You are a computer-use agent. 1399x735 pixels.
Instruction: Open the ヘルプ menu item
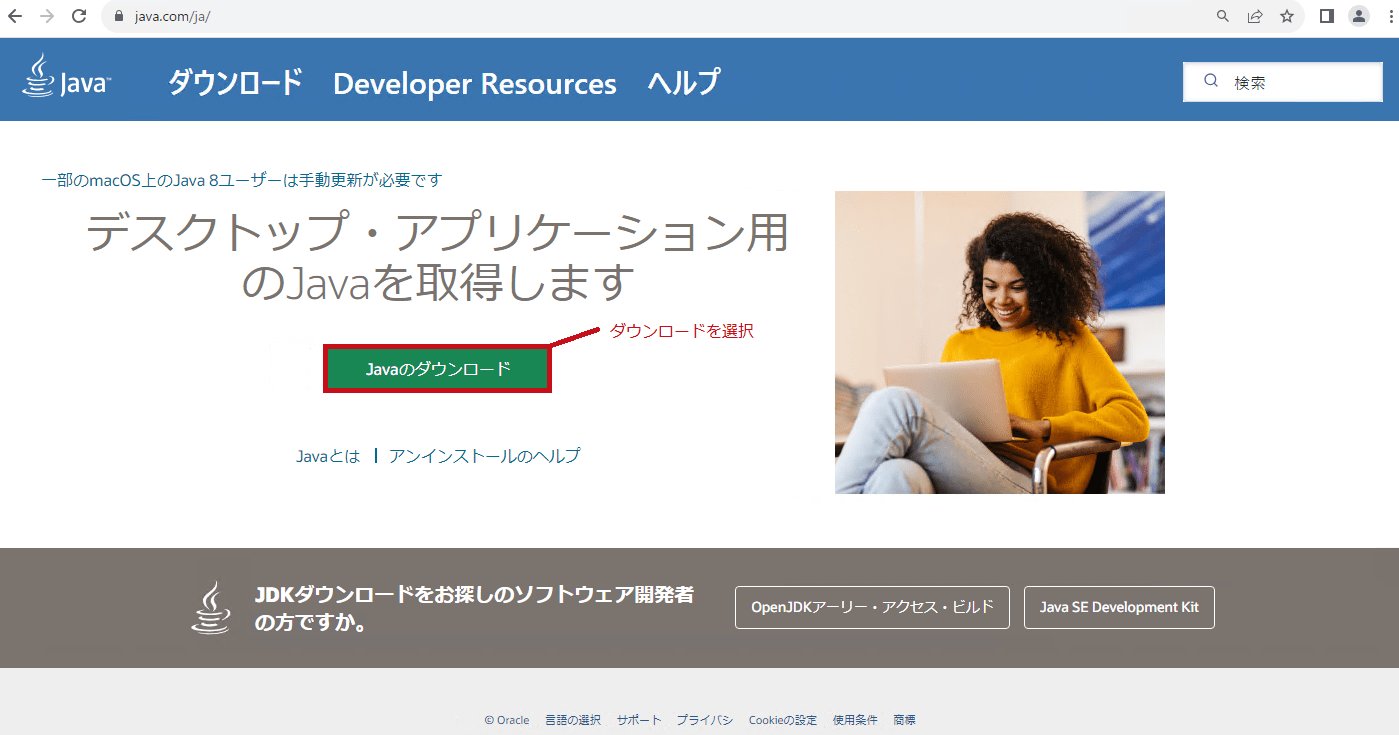pyautogui.click(x=683, y=83)
